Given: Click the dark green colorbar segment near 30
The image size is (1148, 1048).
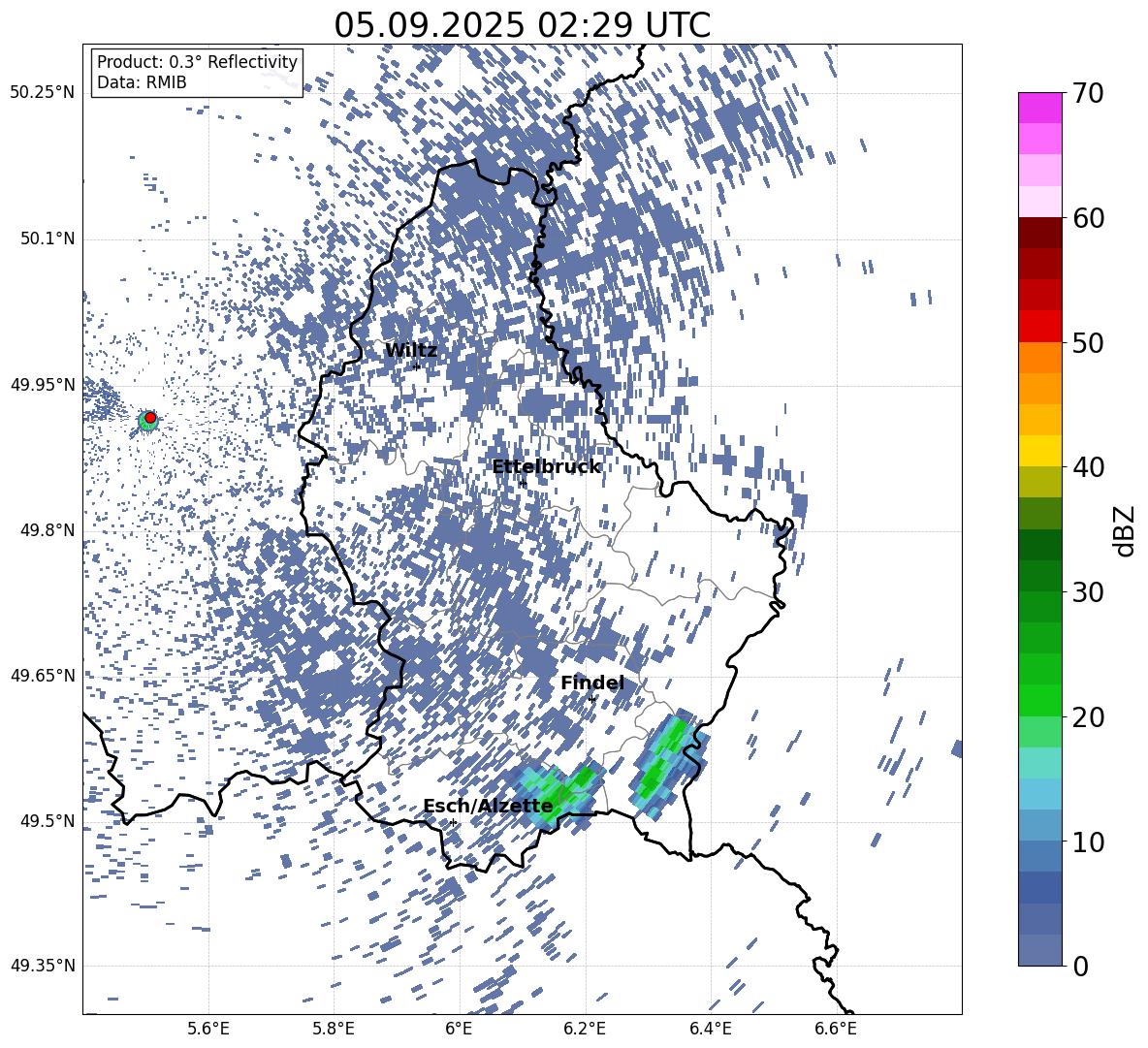Looking at the screenshot, I should pyautogui.click(x=1040, y=575).
